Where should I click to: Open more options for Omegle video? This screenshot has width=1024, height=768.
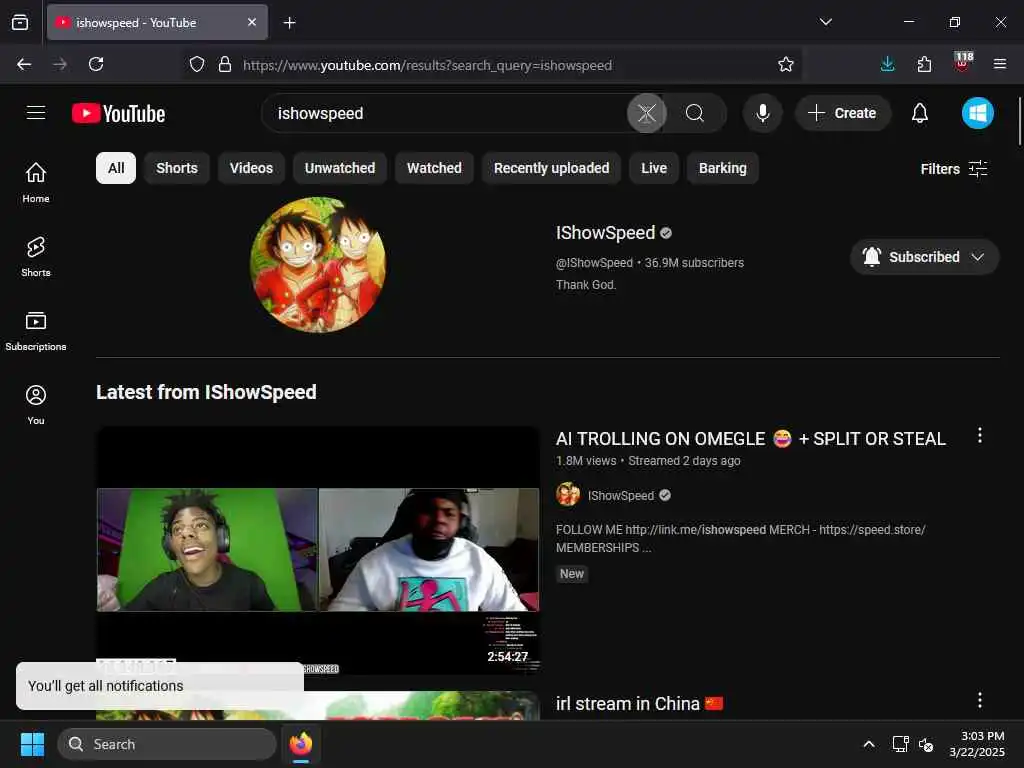click(980, 436)
